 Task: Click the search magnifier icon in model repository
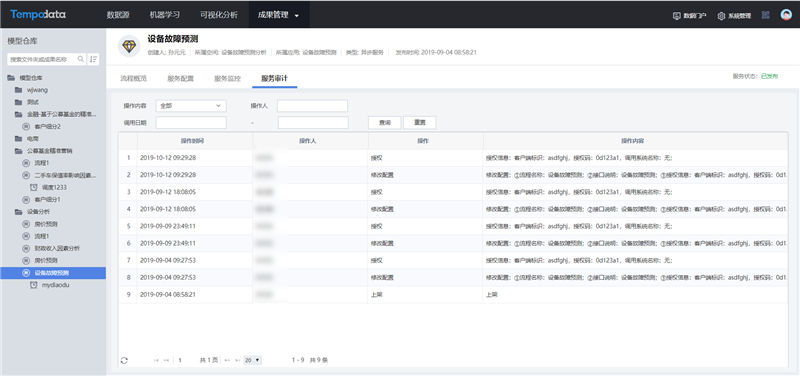[x=81, y=59]
